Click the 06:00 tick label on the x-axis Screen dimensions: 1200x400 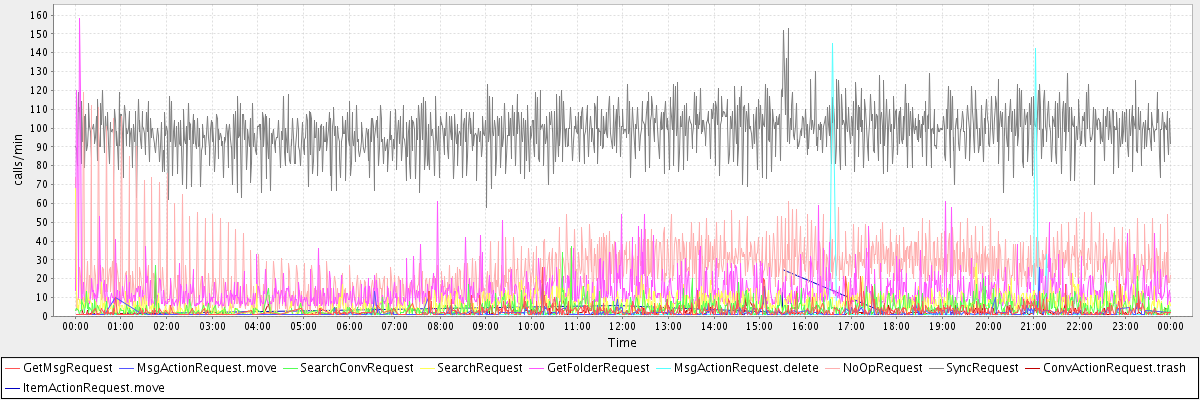pyautogui.click(x=349, y=326)
